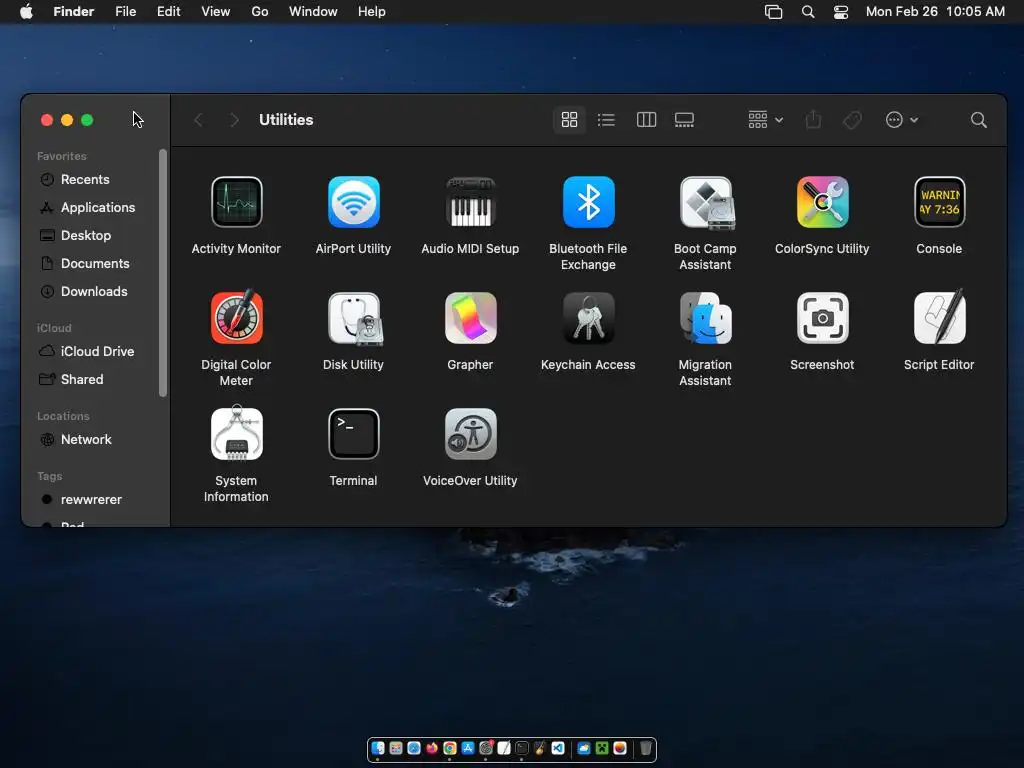Viewport: 1024px width, 768px height.
Task: Switch to gallery view
Action: pos(684,120)
